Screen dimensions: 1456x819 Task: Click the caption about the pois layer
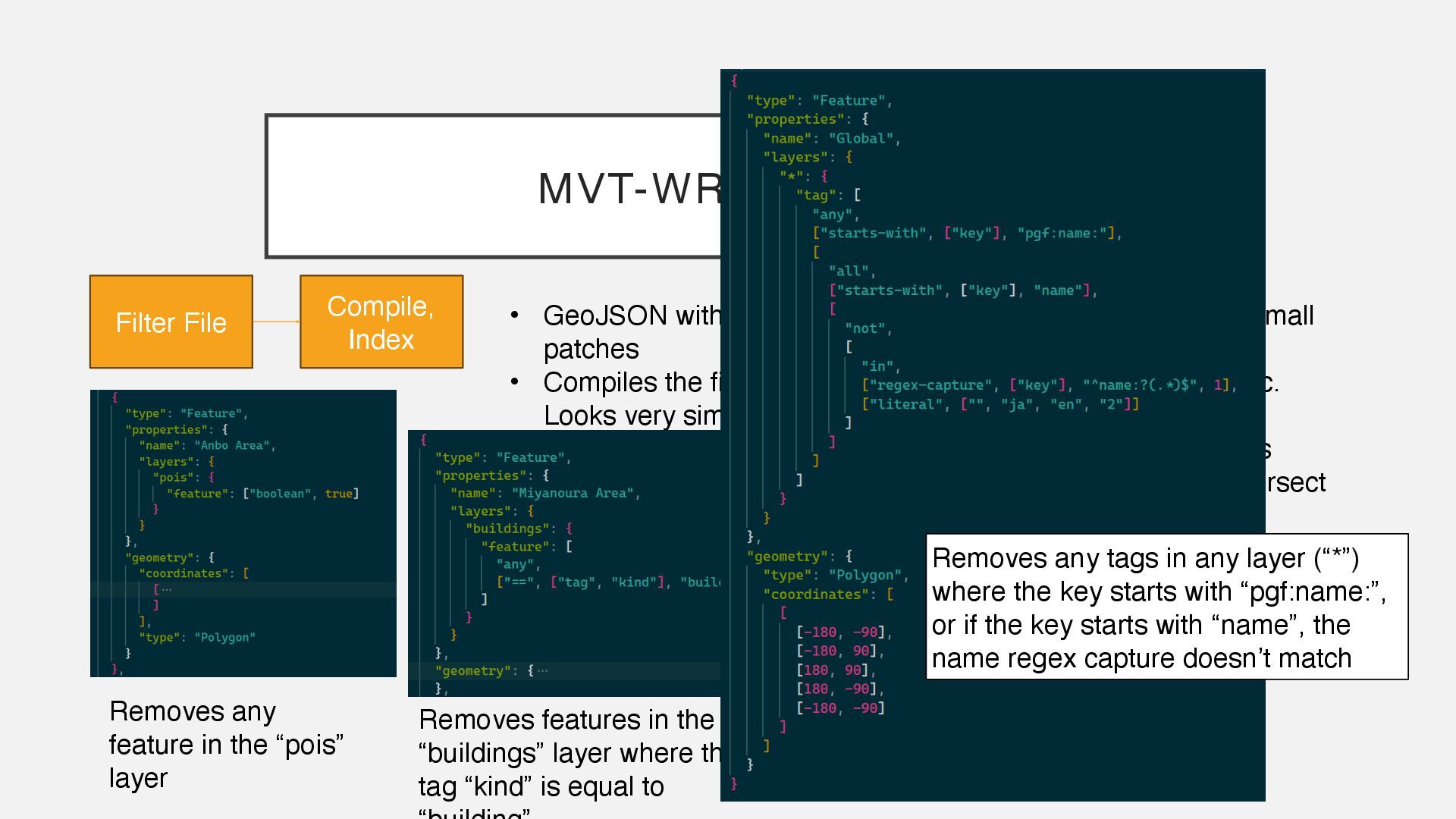tap(226, 745)
